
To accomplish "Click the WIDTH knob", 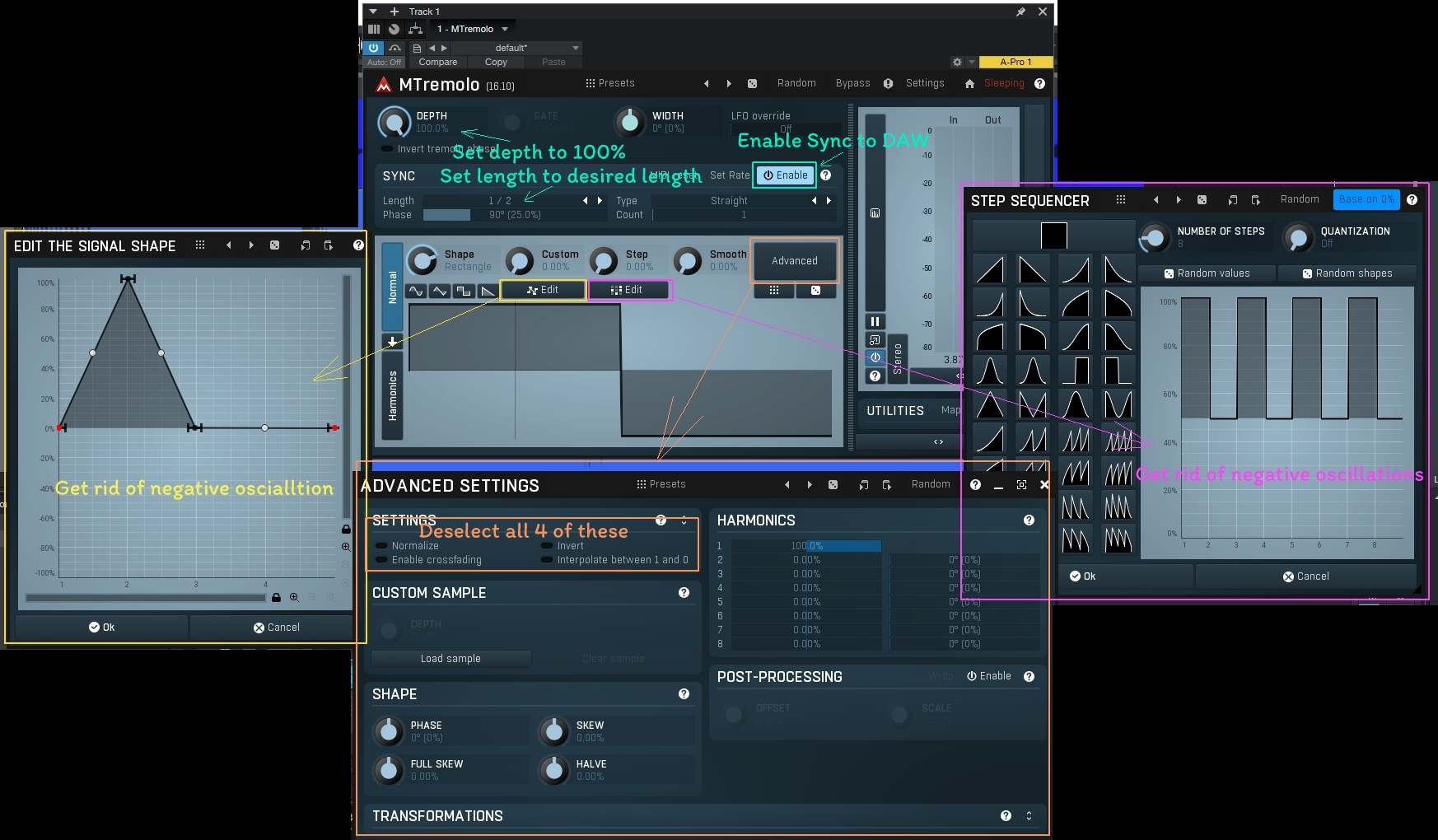I will (x=630, y=122).
